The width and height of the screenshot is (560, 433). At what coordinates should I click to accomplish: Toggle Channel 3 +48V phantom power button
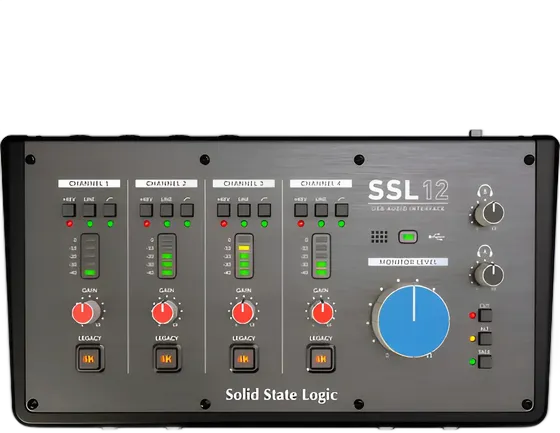coord(224,210)
